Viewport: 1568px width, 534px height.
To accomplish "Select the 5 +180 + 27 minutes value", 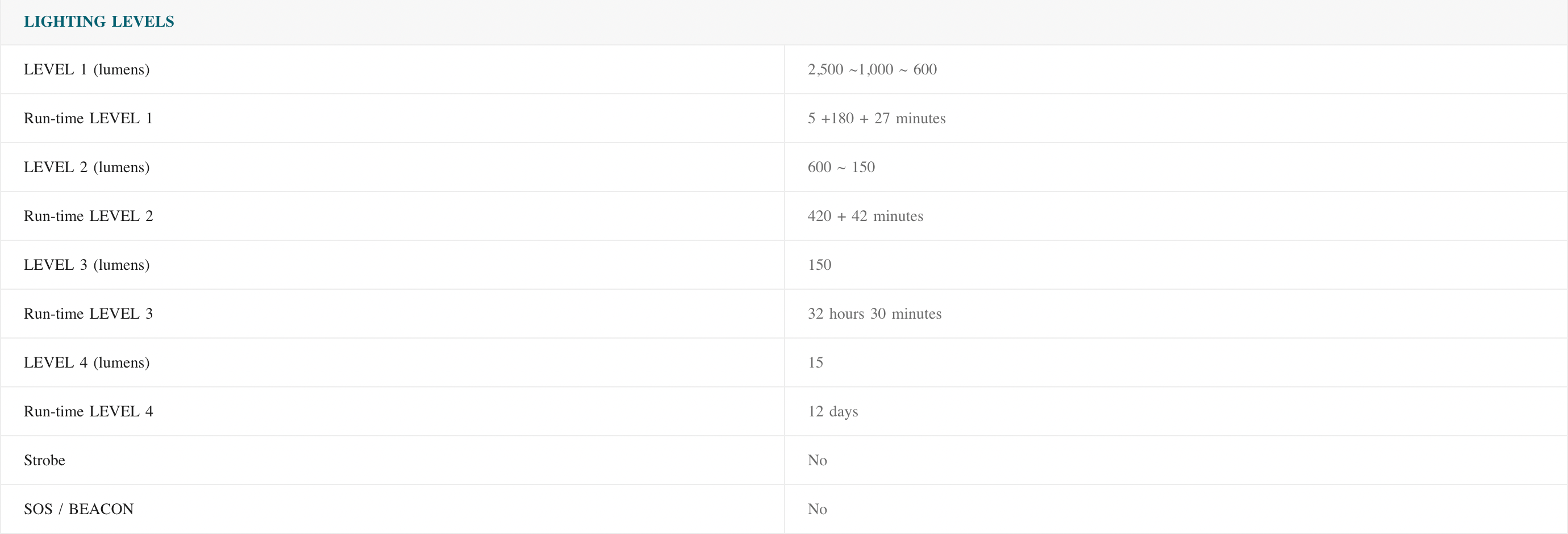I will pos(876,118).
